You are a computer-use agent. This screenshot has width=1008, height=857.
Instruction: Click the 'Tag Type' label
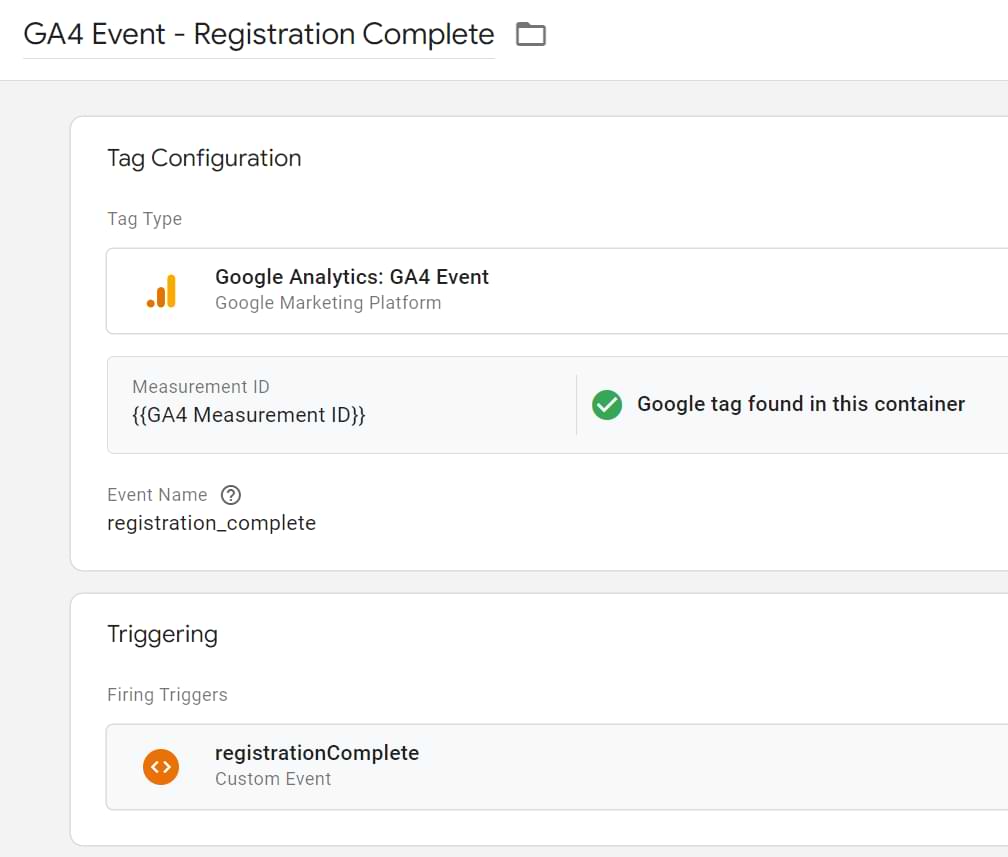[x=144, y=219]
